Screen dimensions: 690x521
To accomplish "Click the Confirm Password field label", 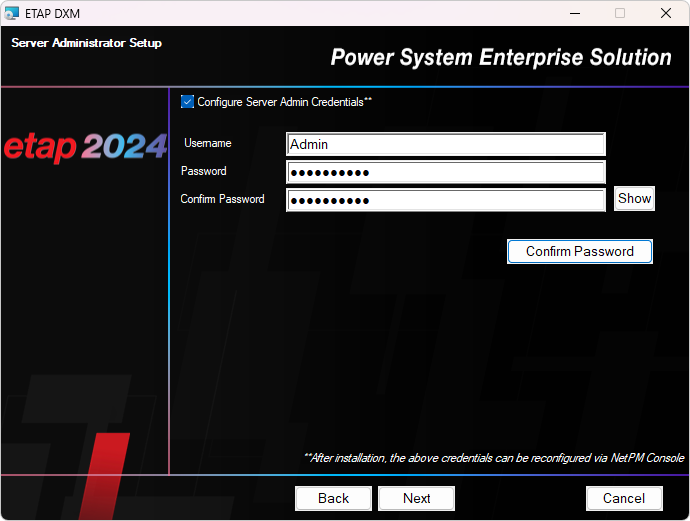I will click(222, 199).
